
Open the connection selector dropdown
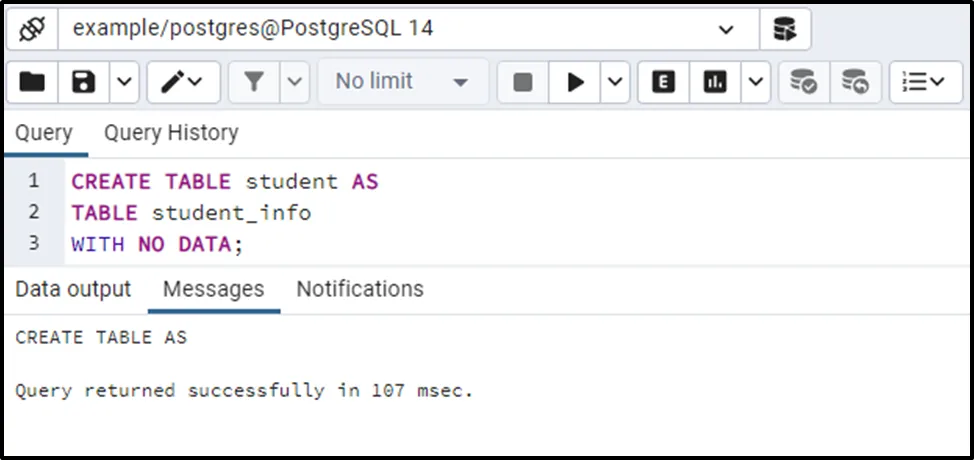pyautogui.click(x=726, y=30)
